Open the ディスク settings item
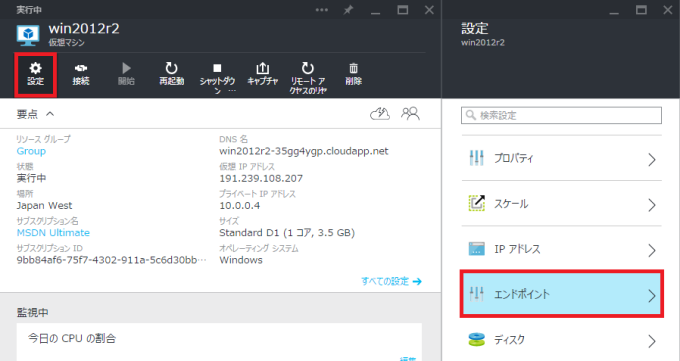The image size is (680, 361). (x=562, y=339)
